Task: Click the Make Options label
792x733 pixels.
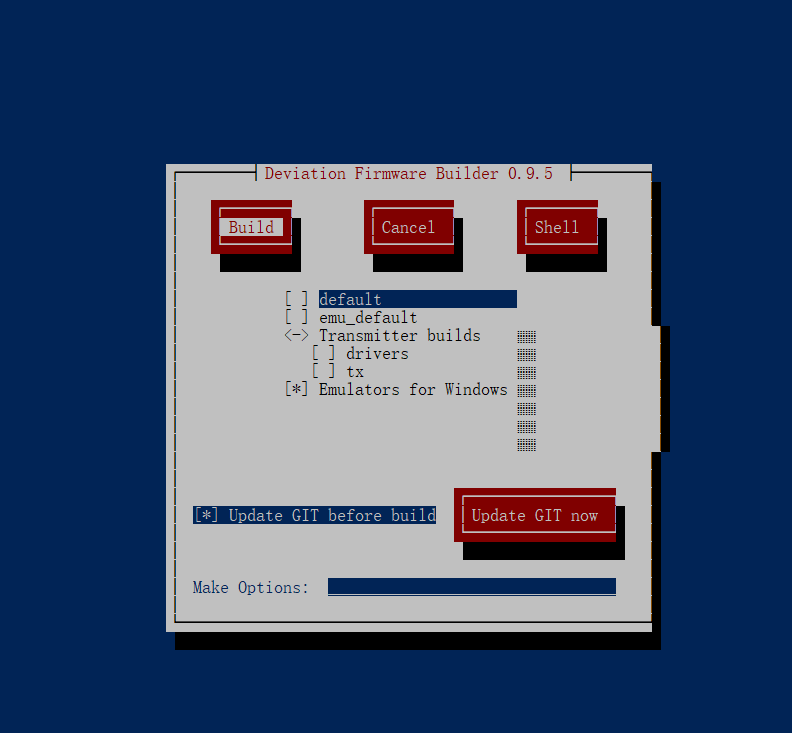Action: click(251, 587)
